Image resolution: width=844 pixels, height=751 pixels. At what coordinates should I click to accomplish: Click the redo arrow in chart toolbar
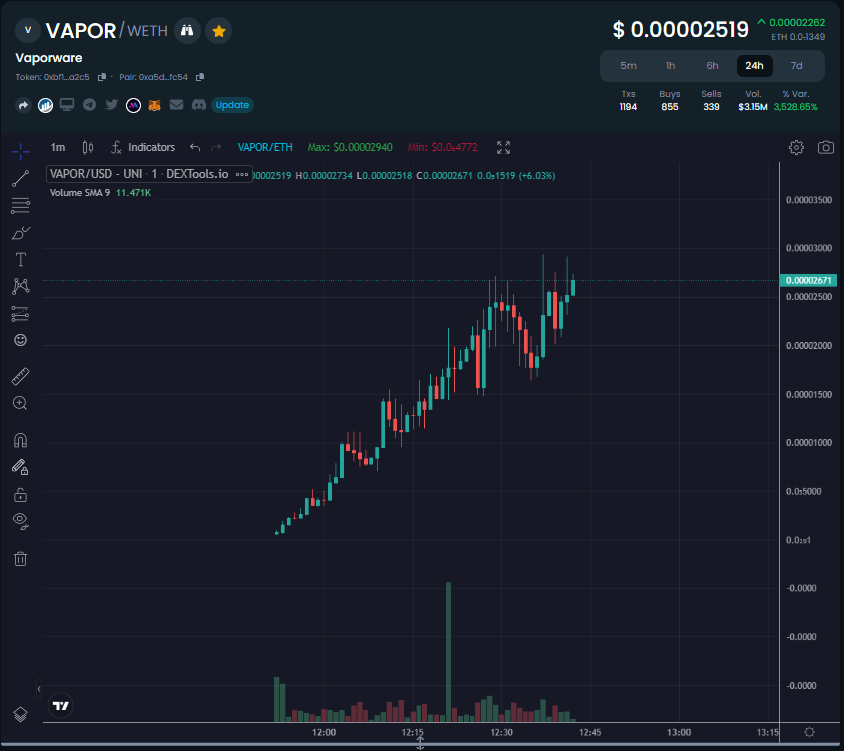[216, 148]
